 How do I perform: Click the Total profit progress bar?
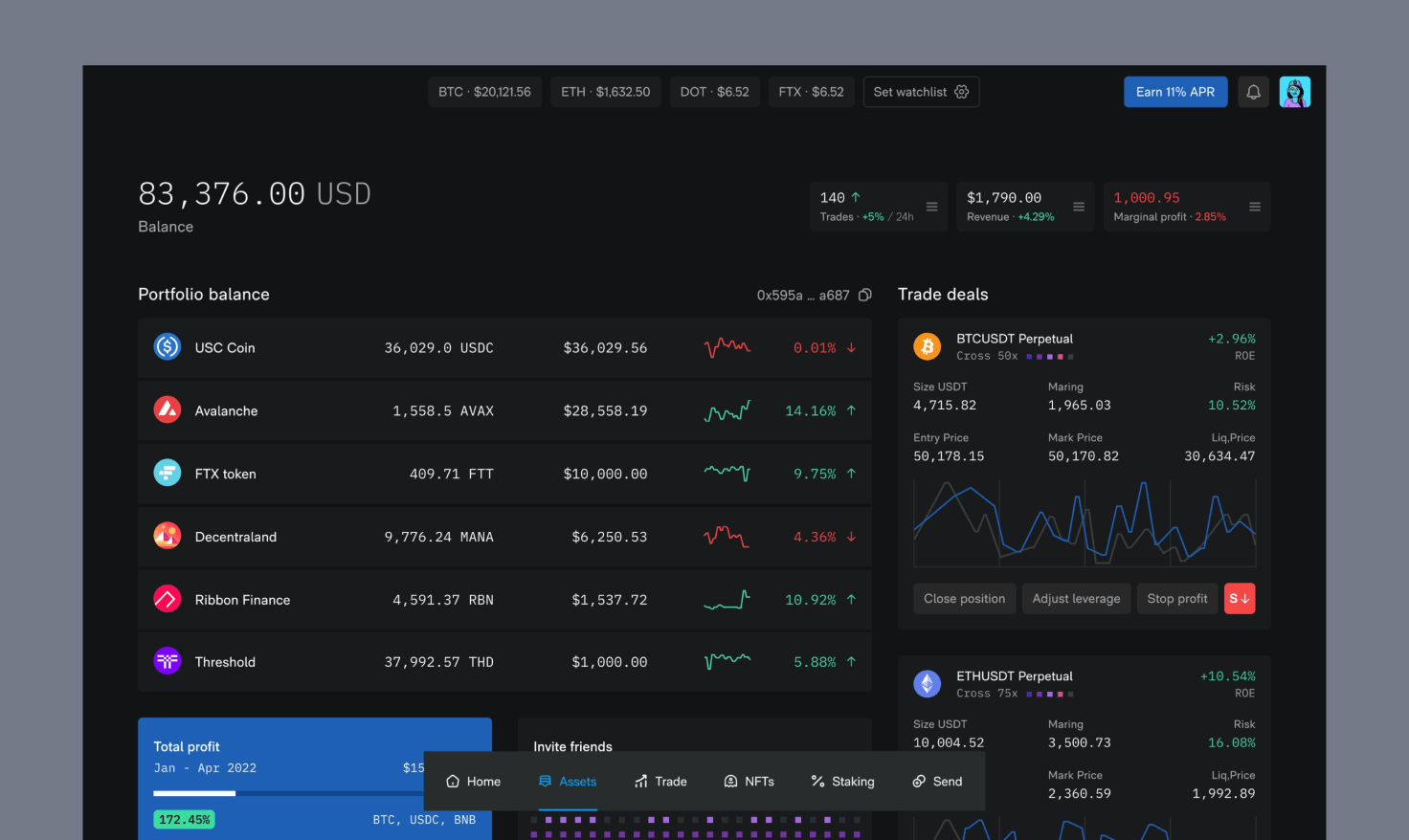[287, 793]
